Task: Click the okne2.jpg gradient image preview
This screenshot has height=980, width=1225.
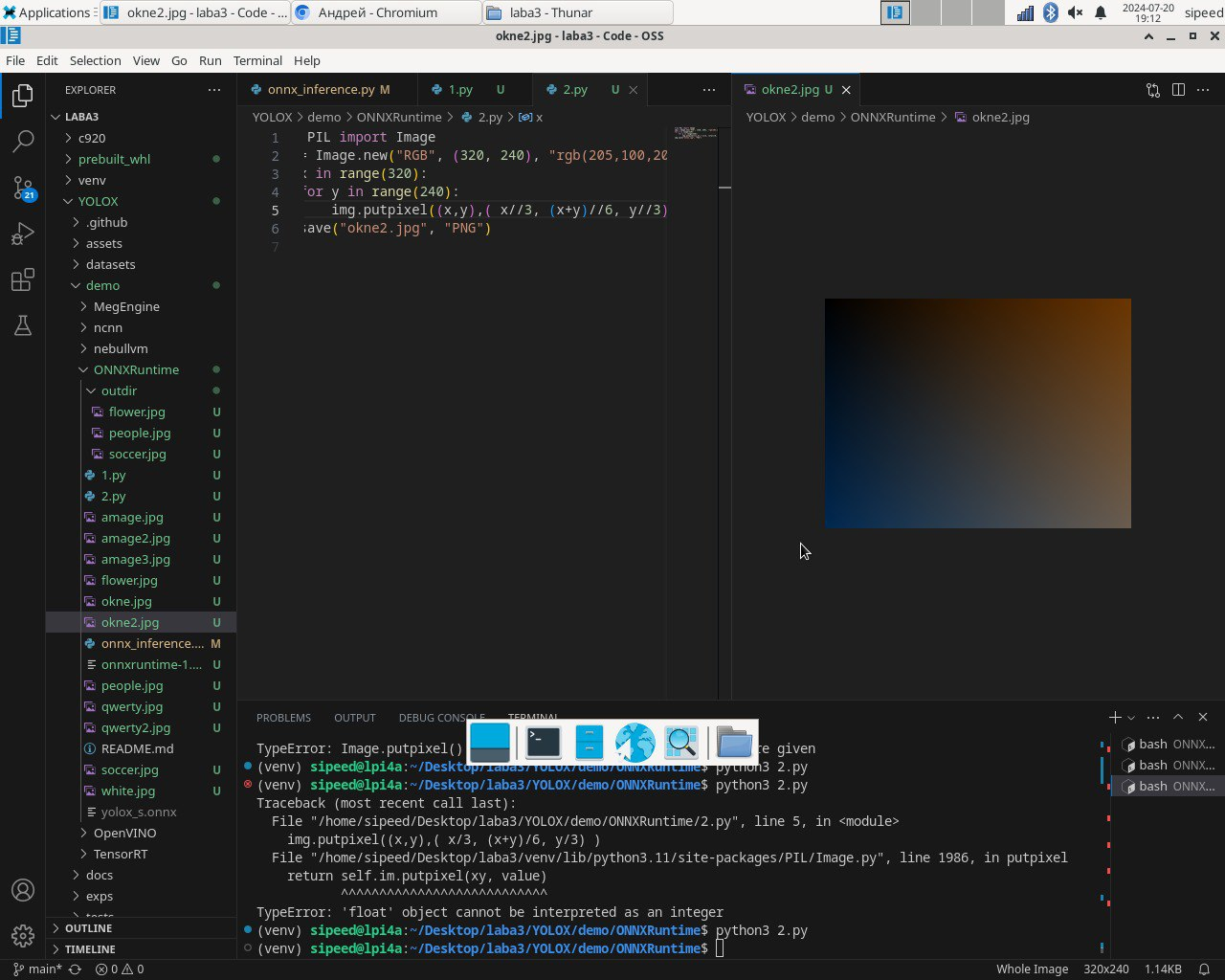Action: click(x=977, y=412)
